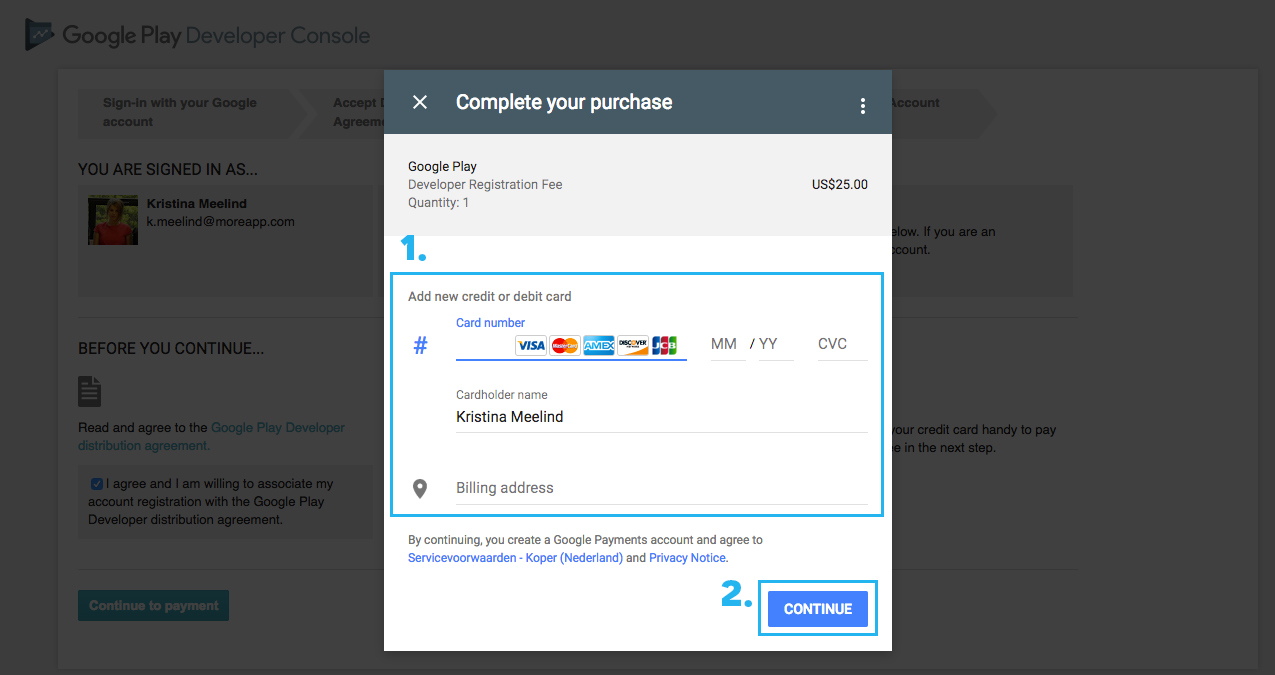This screenshot has width=1275, height=675.
Task: Open the three-dot options menu
Action: (x=862, y=106)
